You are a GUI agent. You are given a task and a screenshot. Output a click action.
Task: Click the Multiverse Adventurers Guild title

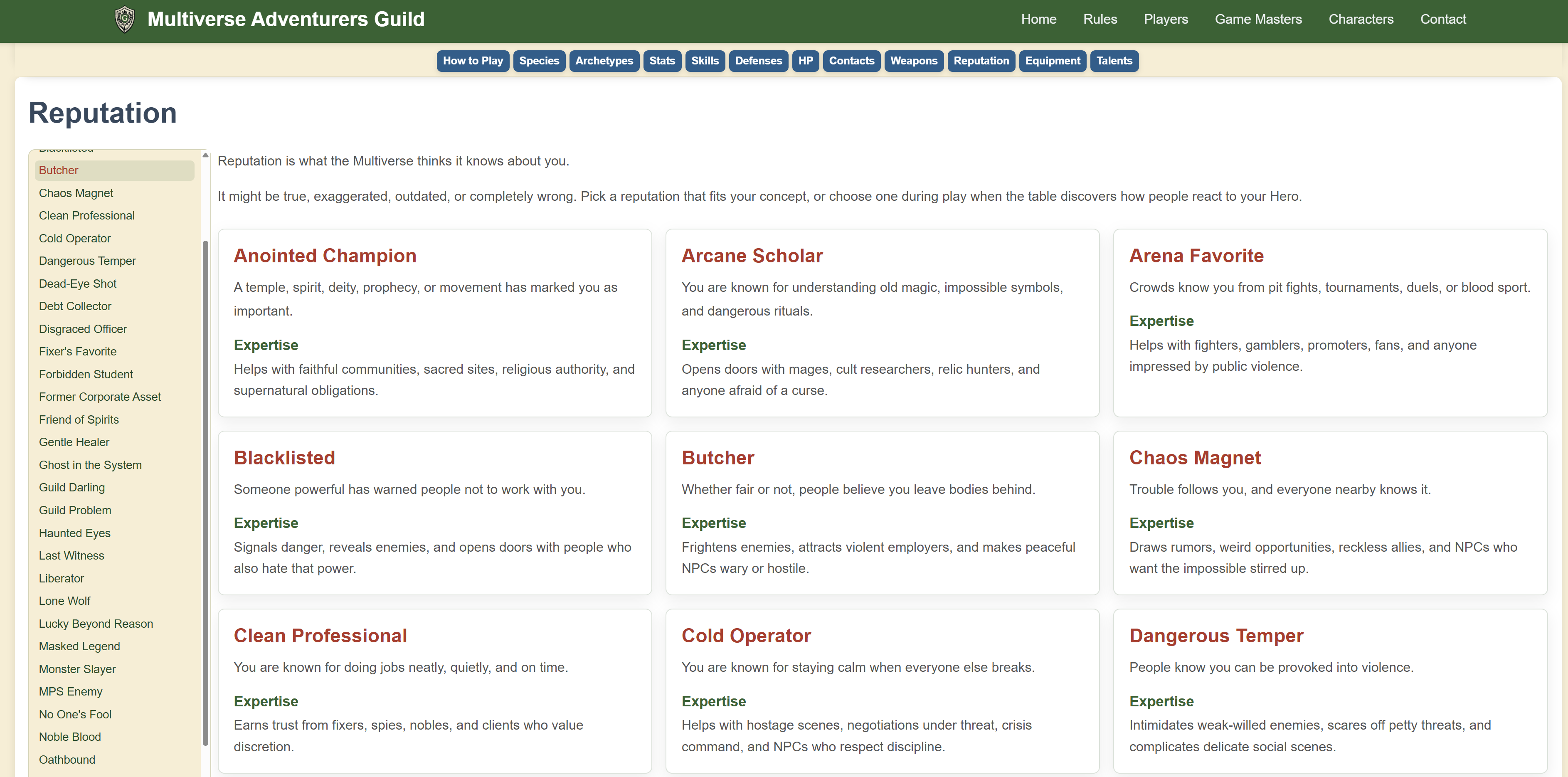pyautogui.click(x=286, y=20)
